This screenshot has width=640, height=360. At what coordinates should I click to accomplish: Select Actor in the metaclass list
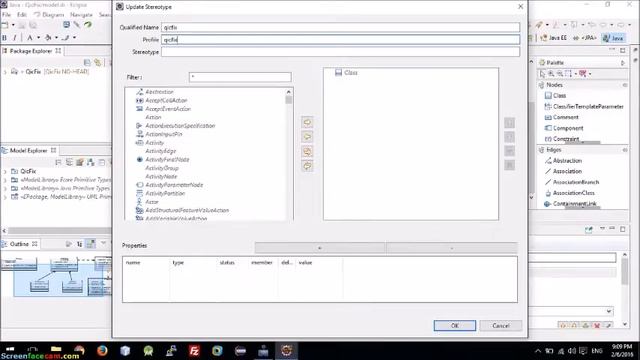click(x=151, y=202)
